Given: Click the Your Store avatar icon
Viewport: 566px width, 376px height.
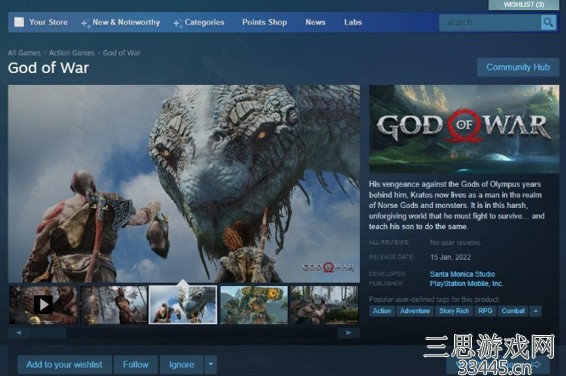Looking at the screenshot, I should [19, 22].
